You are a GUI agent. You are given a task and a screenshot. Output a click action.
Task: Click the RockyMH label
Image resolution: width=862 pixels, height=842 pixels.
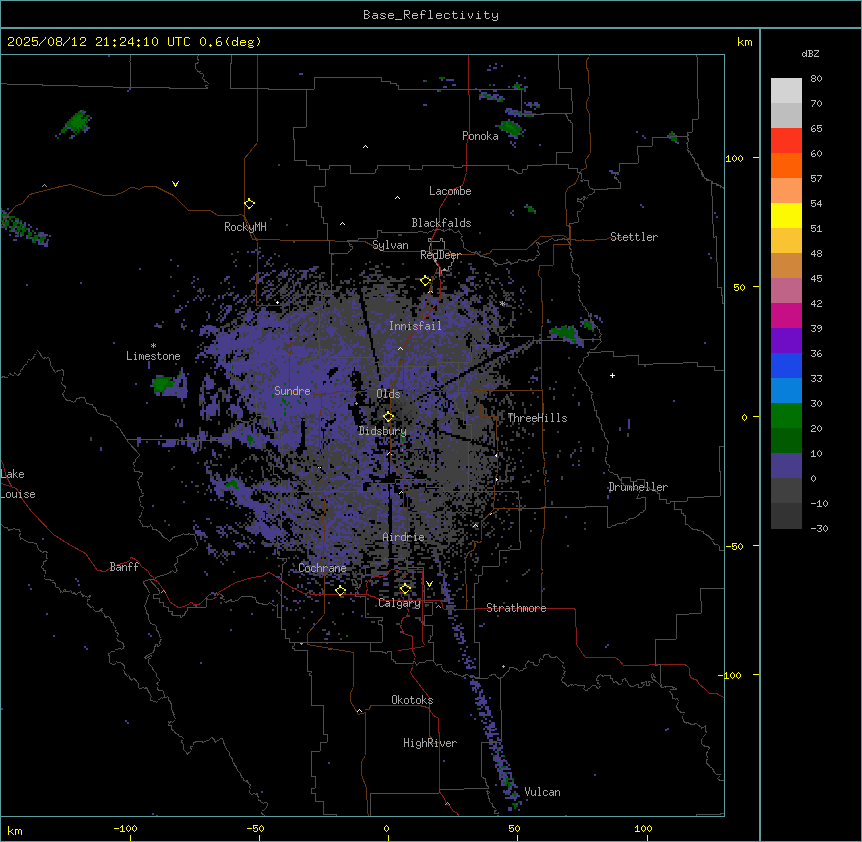point(245,227)
